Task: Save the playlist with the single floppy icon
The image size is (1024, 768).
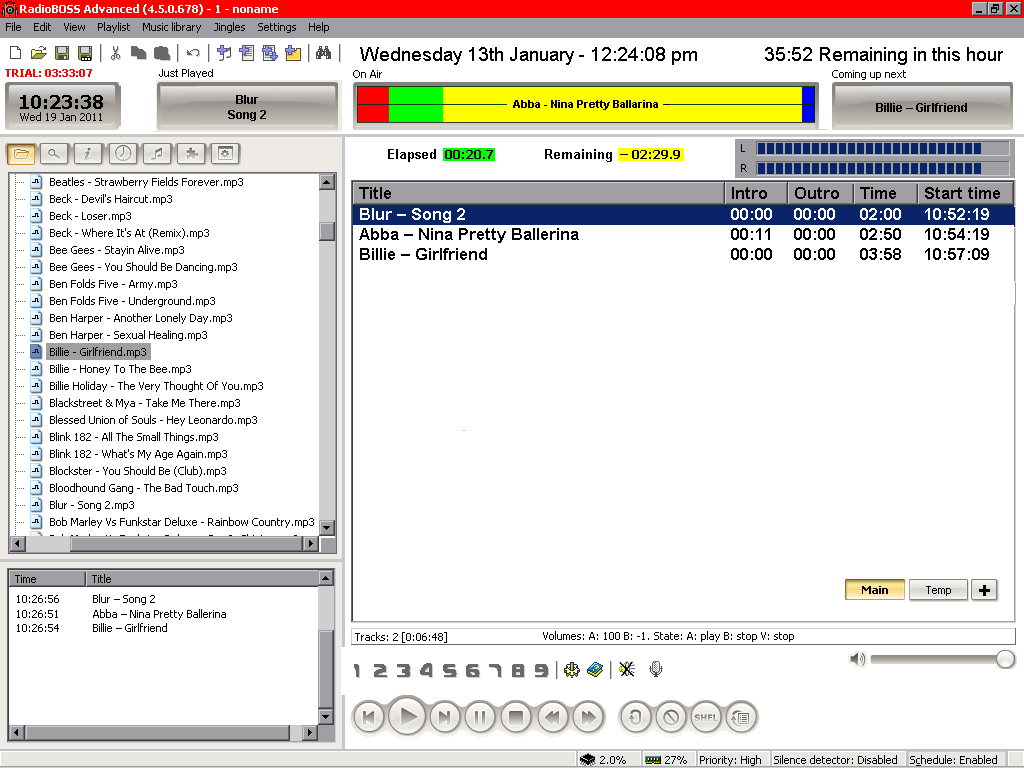Action: click(62, 53)
